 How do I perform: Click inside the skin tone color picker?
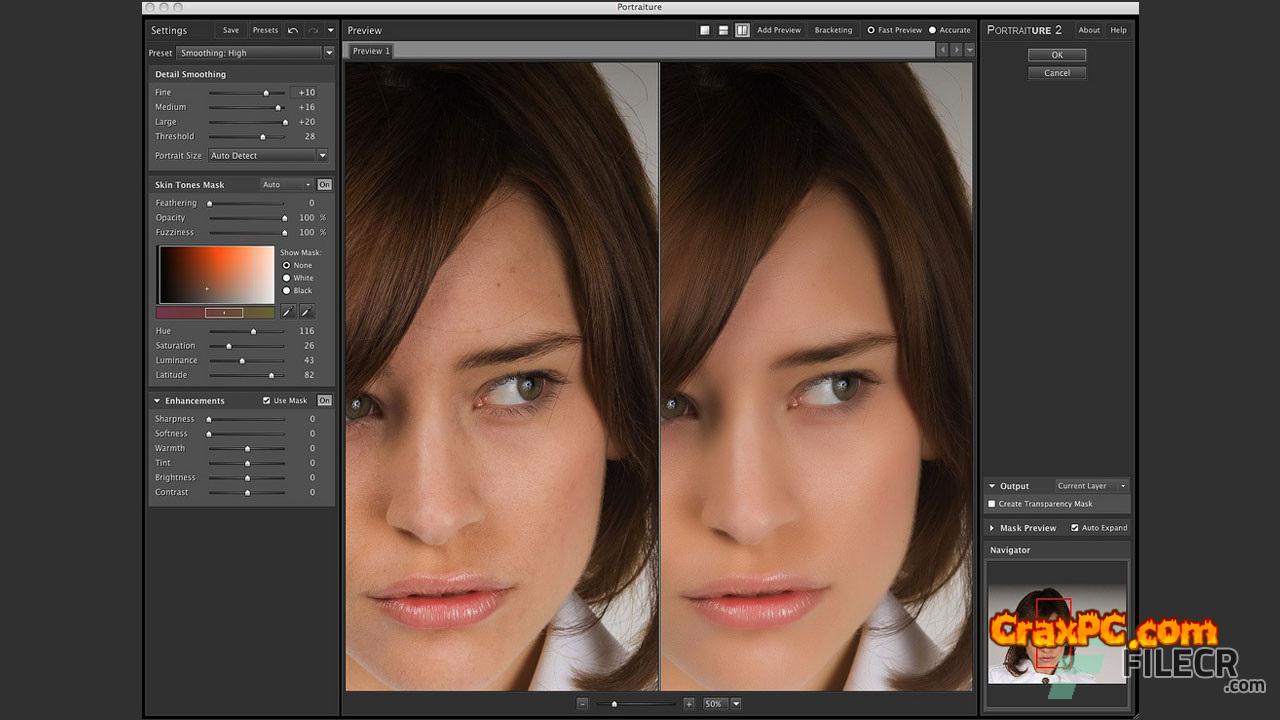(x=216, y=274)
